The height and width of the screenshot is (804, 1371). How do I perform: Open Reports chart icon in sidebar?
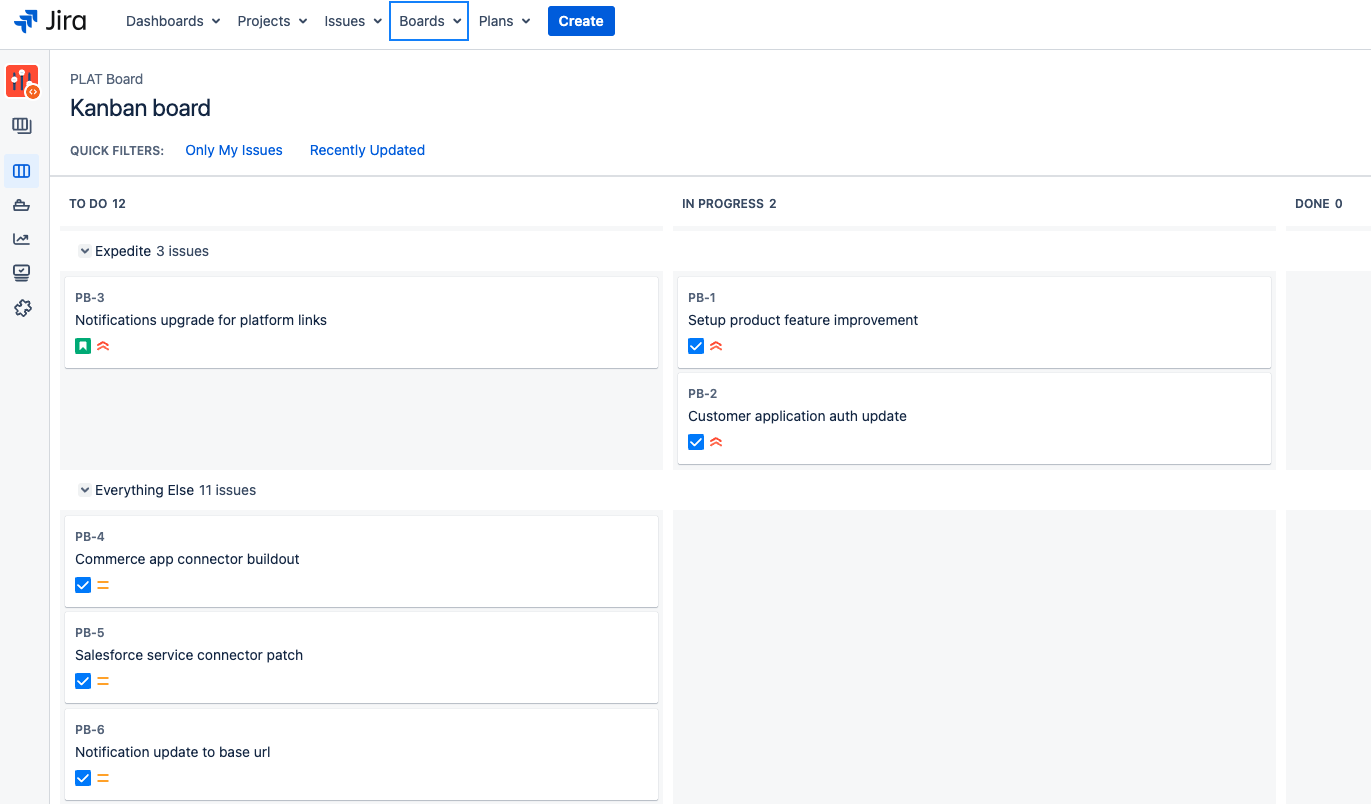point(22,239)
